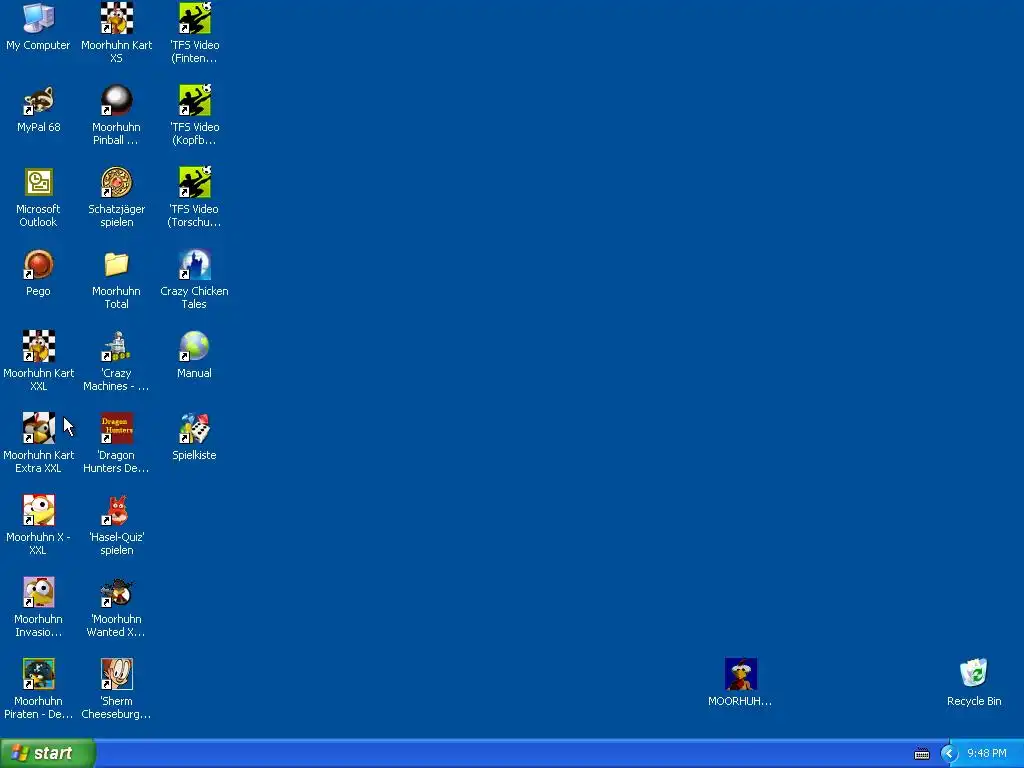Open the Windows start menu button
The image size is (1024, 768).
click(x=47, y=753)
